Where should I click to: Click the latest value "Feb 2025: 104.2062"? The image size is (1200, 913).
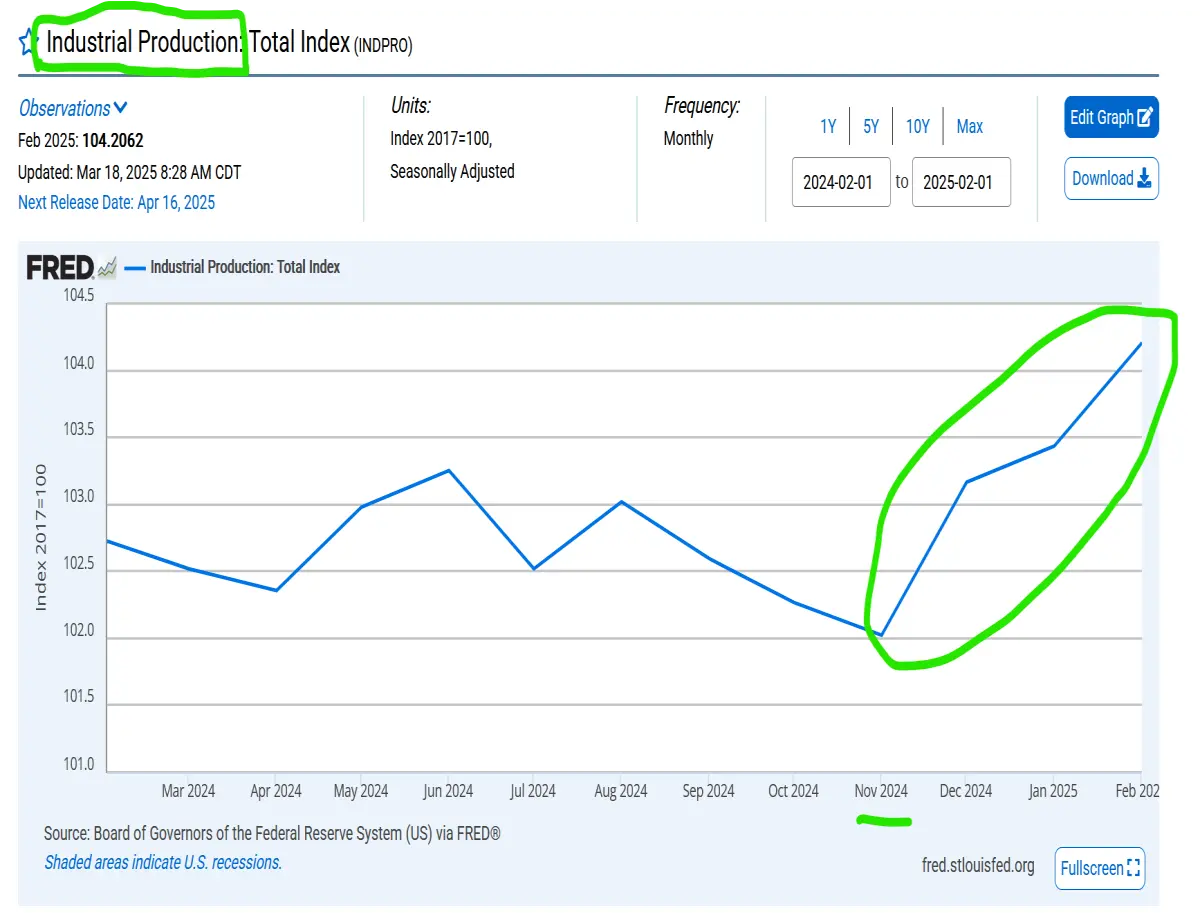(x=81, y=141)
